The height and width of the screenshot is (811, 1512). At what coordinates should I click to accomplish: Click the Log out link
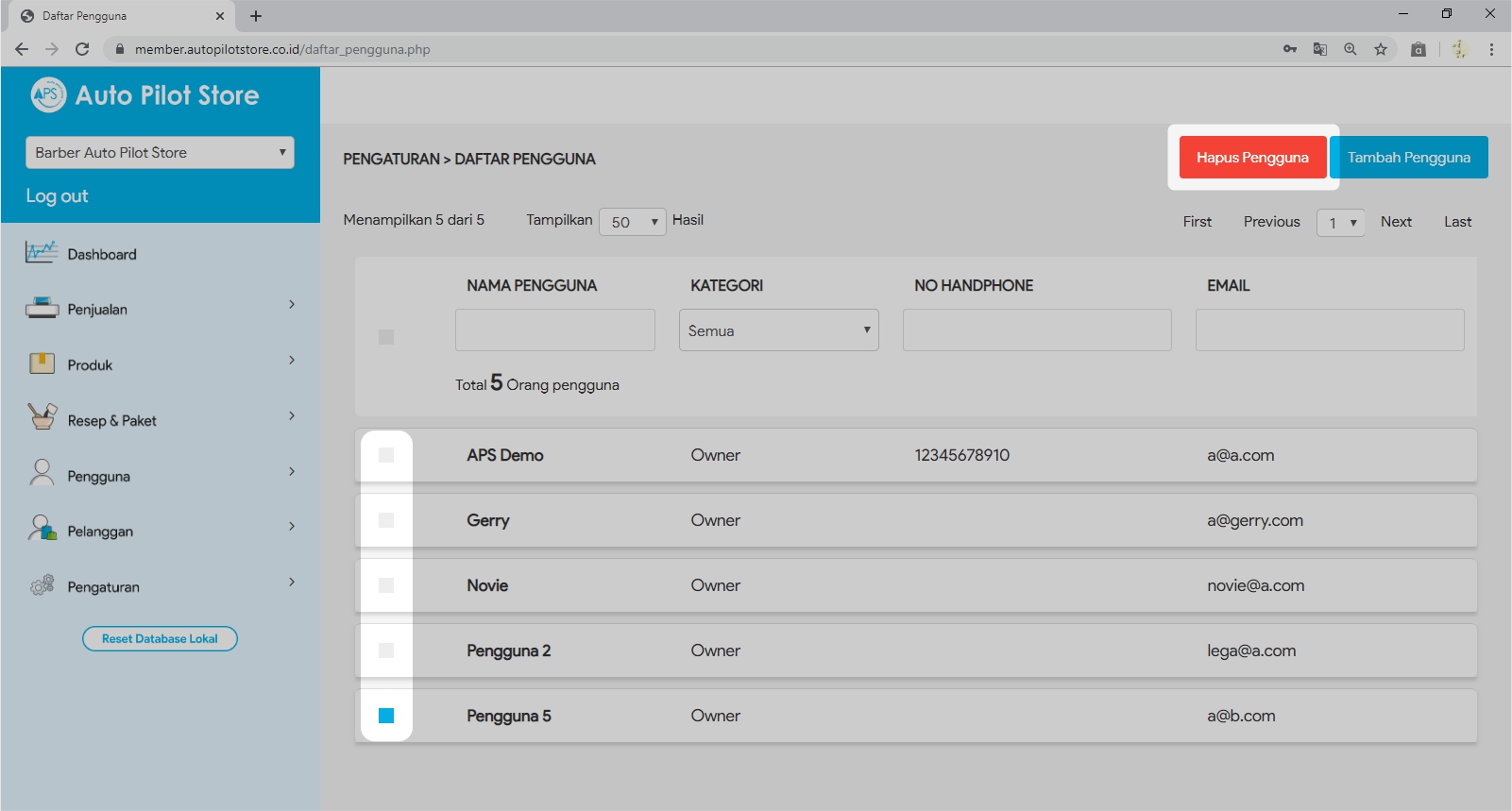pyautogui.click(x=57, y=196)
